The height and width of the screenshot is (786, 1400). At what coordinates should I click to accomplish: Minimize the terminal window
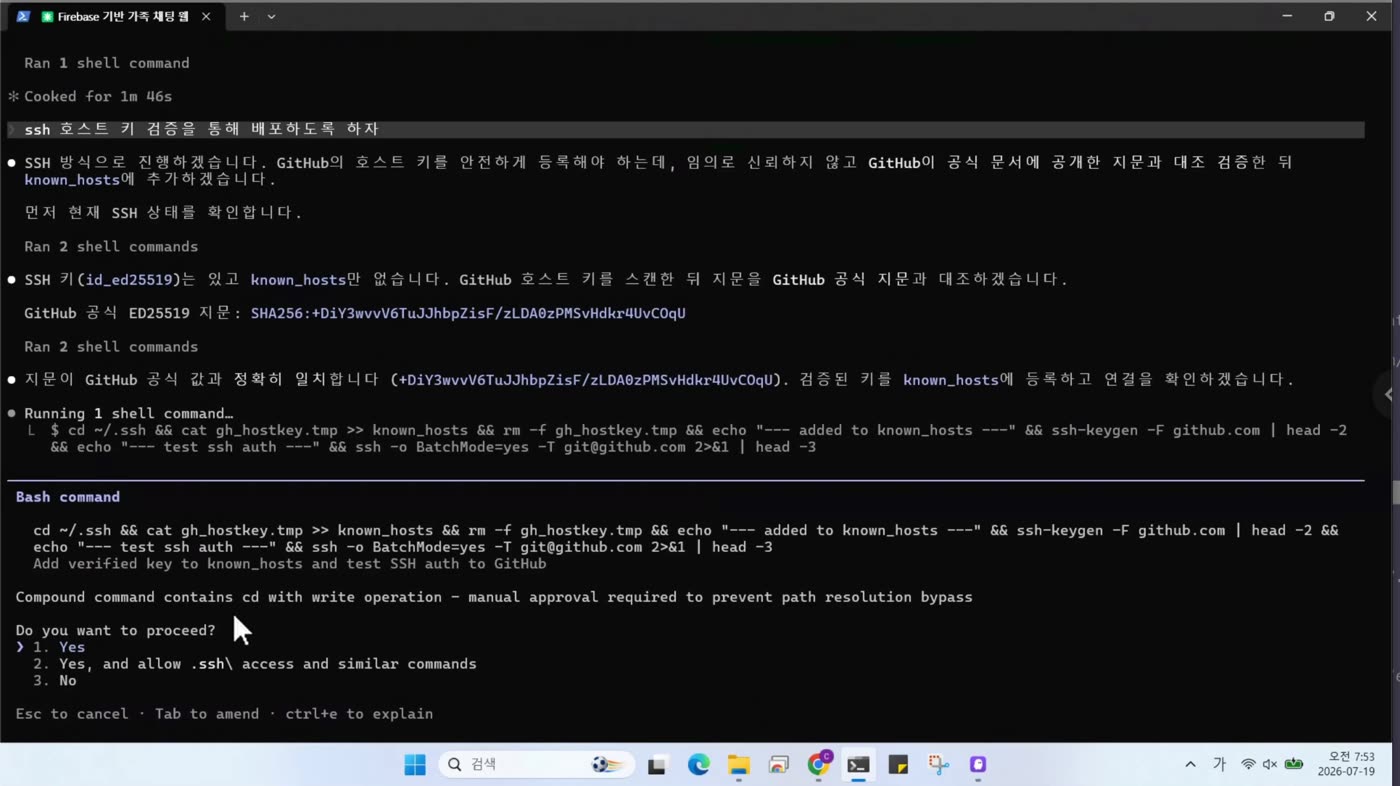[1287, 16]
